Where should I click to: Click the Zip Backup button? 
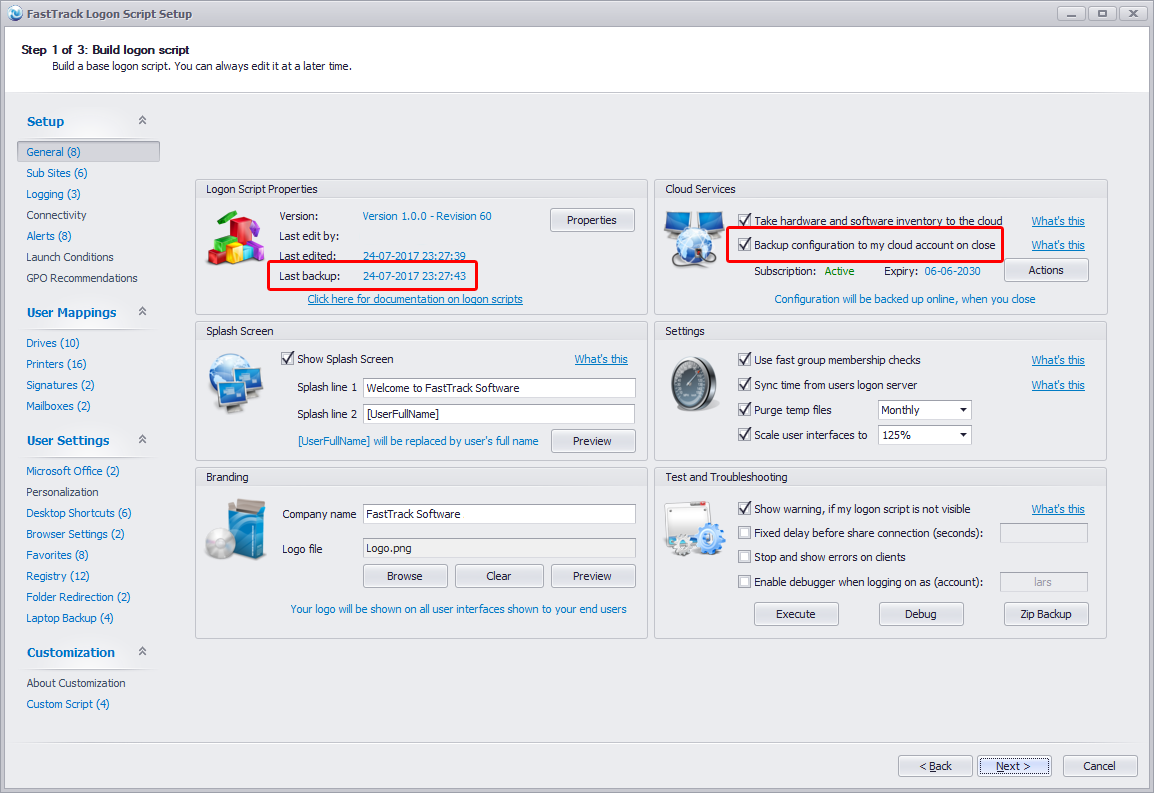click(x=1046, y=614)
